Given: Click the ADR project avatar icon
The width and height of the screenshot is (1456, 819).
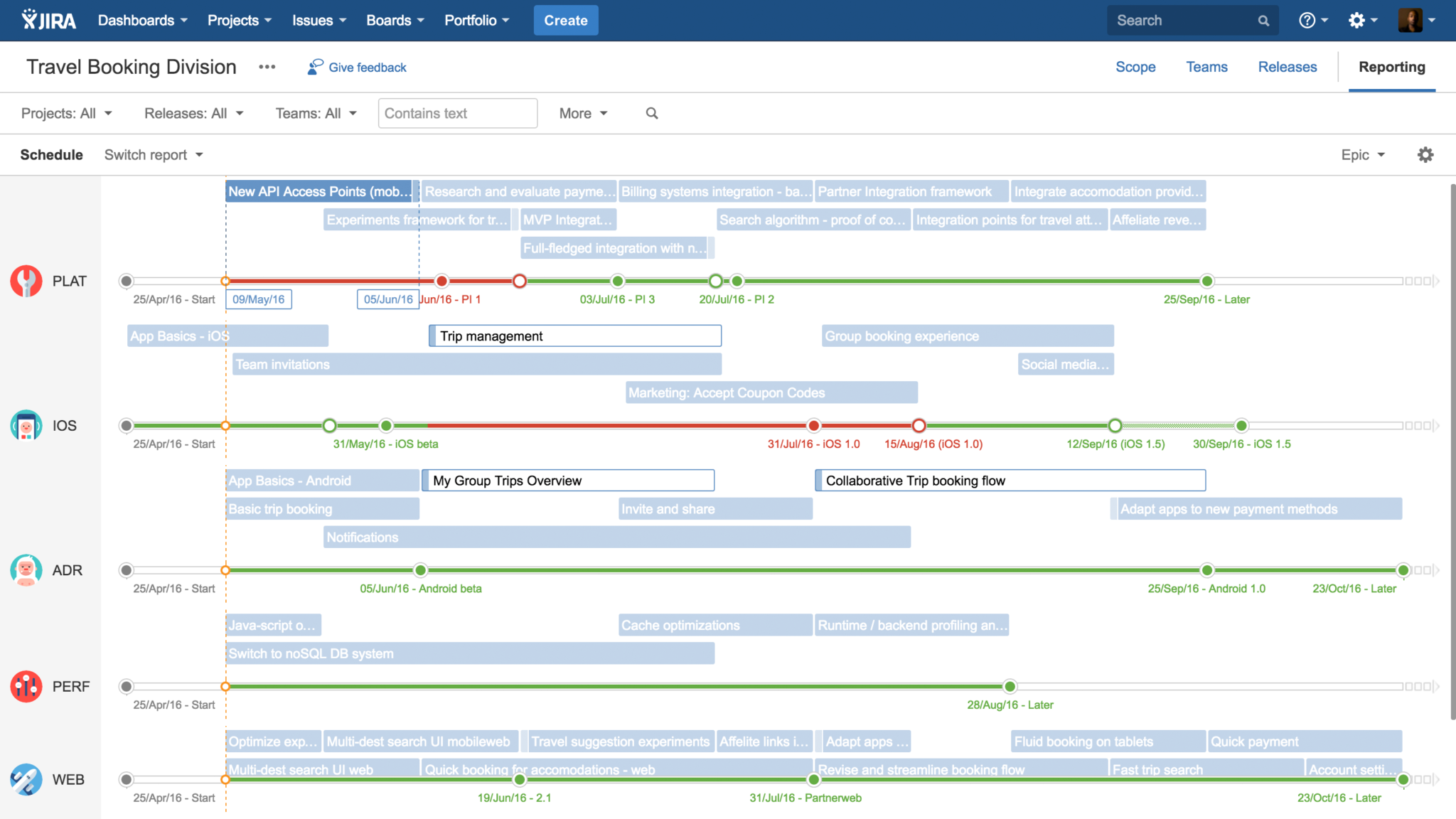Looking at the screenshot, I should 26,570.
